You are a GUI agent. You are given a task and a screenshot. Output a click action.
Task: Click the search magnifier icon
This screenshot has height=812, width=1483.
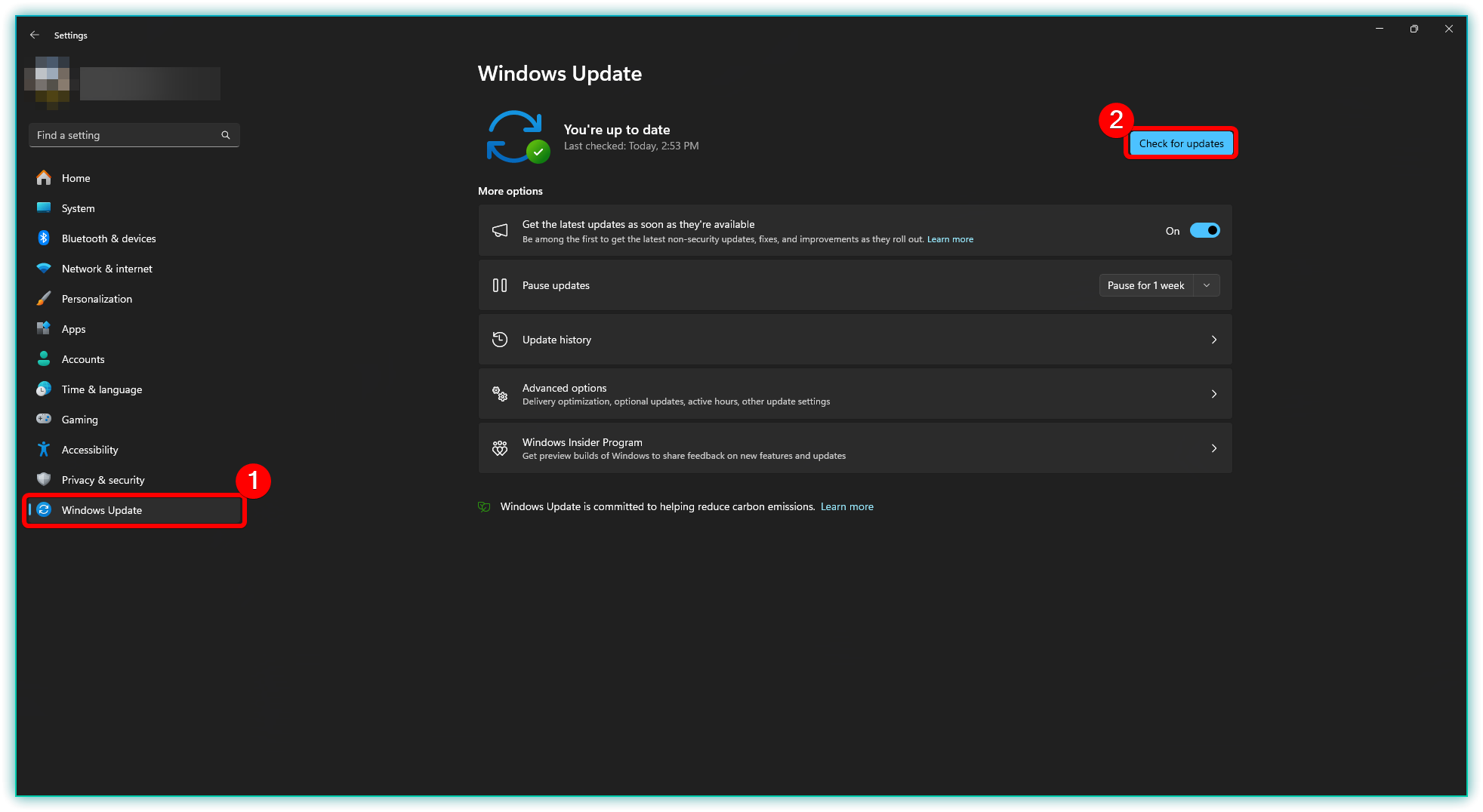point(225,135)
